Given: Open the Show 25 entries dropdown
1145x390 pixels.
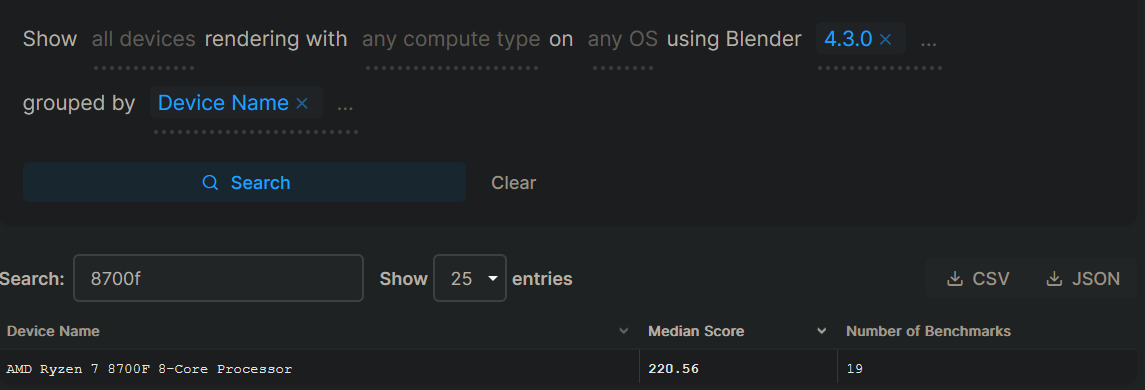Looking at the screenshot, I should pyautogui.click(x=470, y=278).
